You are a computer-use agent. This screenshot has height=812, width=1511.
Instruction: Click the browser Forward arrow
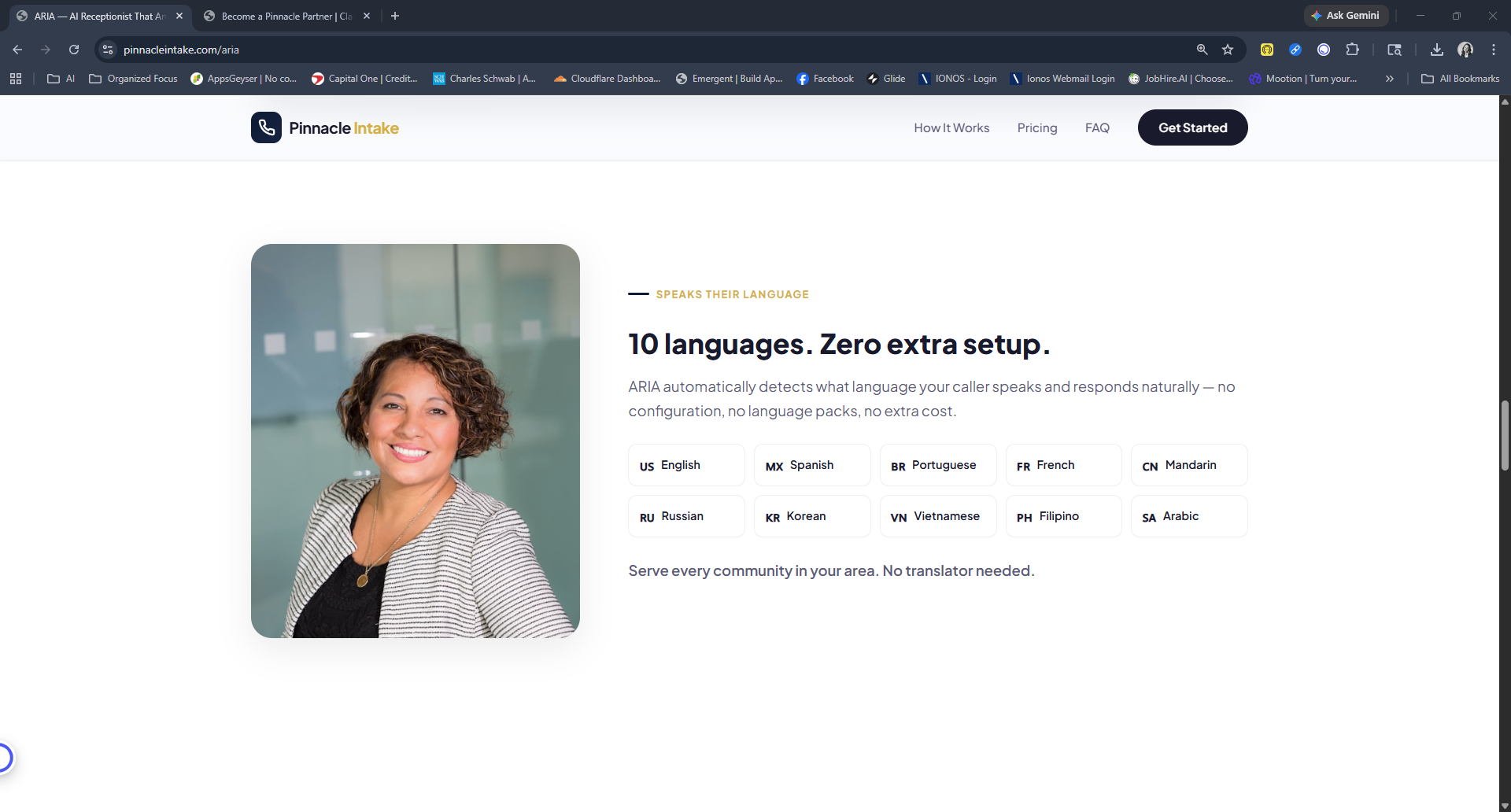coord(46,50)
